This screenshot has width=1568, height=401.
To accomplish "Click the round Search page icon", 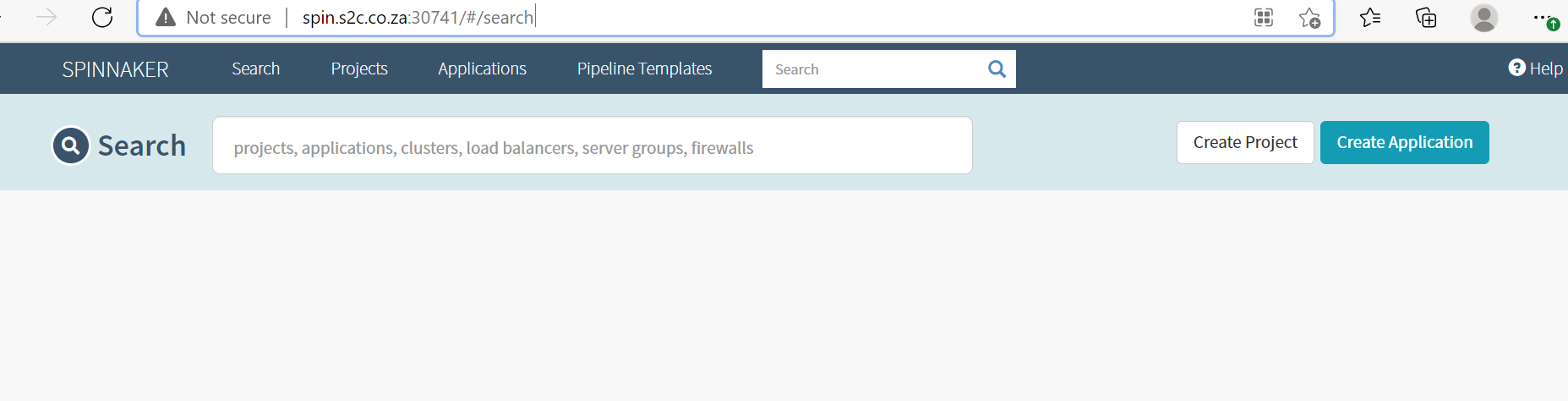I will coord(71,146).
